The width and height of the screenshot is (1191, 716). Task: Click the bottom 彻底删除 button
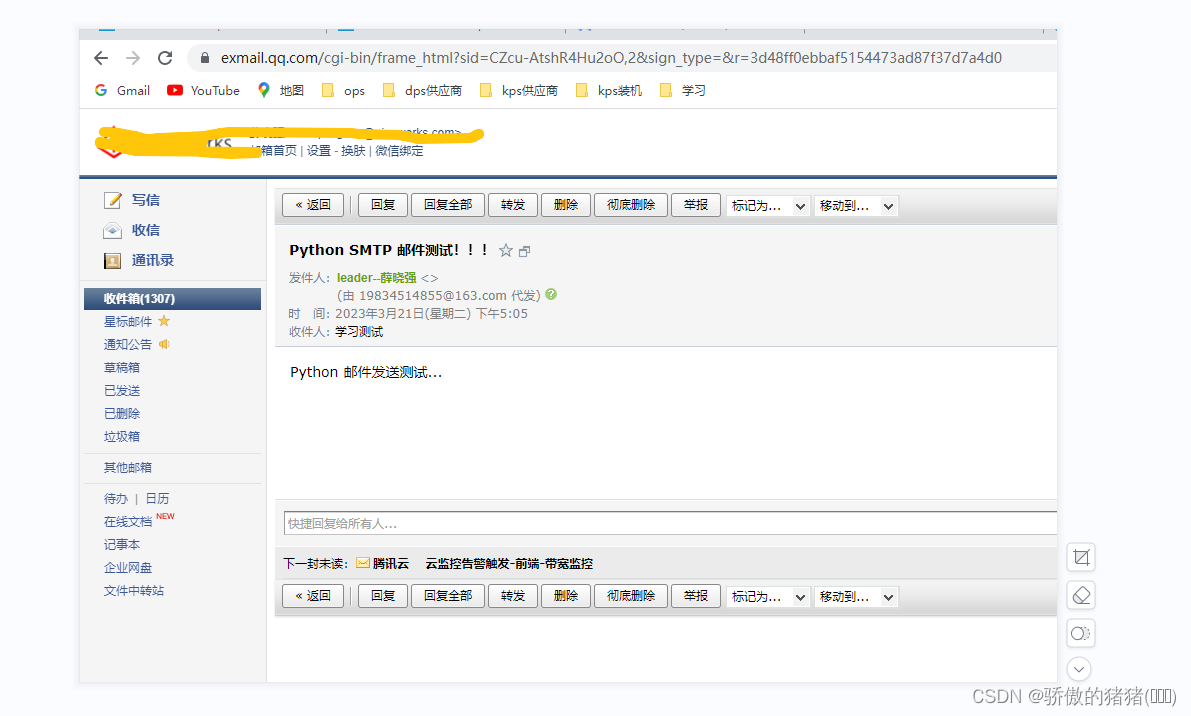click(631, 596)
